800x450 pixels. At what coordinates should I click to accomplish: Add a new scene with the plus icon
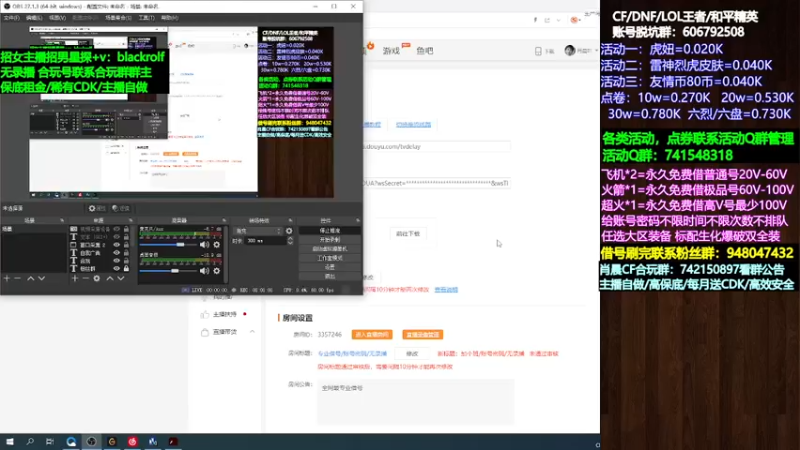click(x=7, y=278)
